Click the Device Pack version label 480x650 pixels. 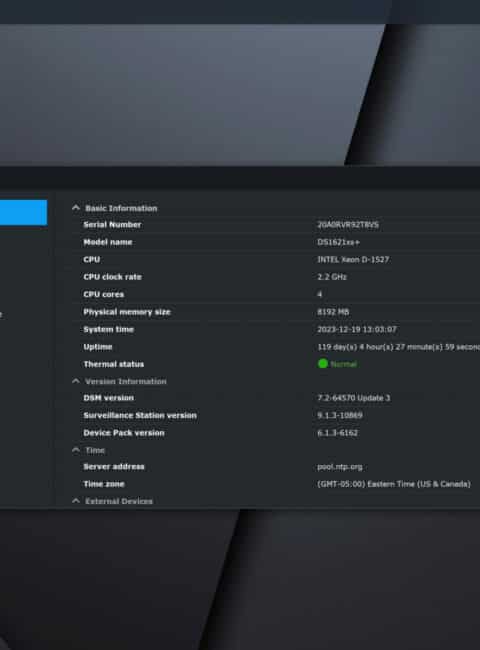click(124, 433)
